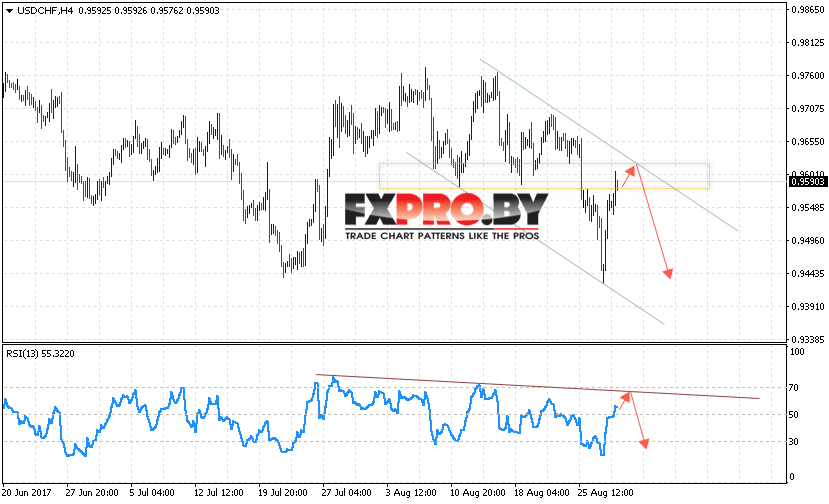Image resolution: width=829 pixels, height=504 pixels.
Task: Click the 27 Jul 04:00 time label
Action: click(346, 492)
